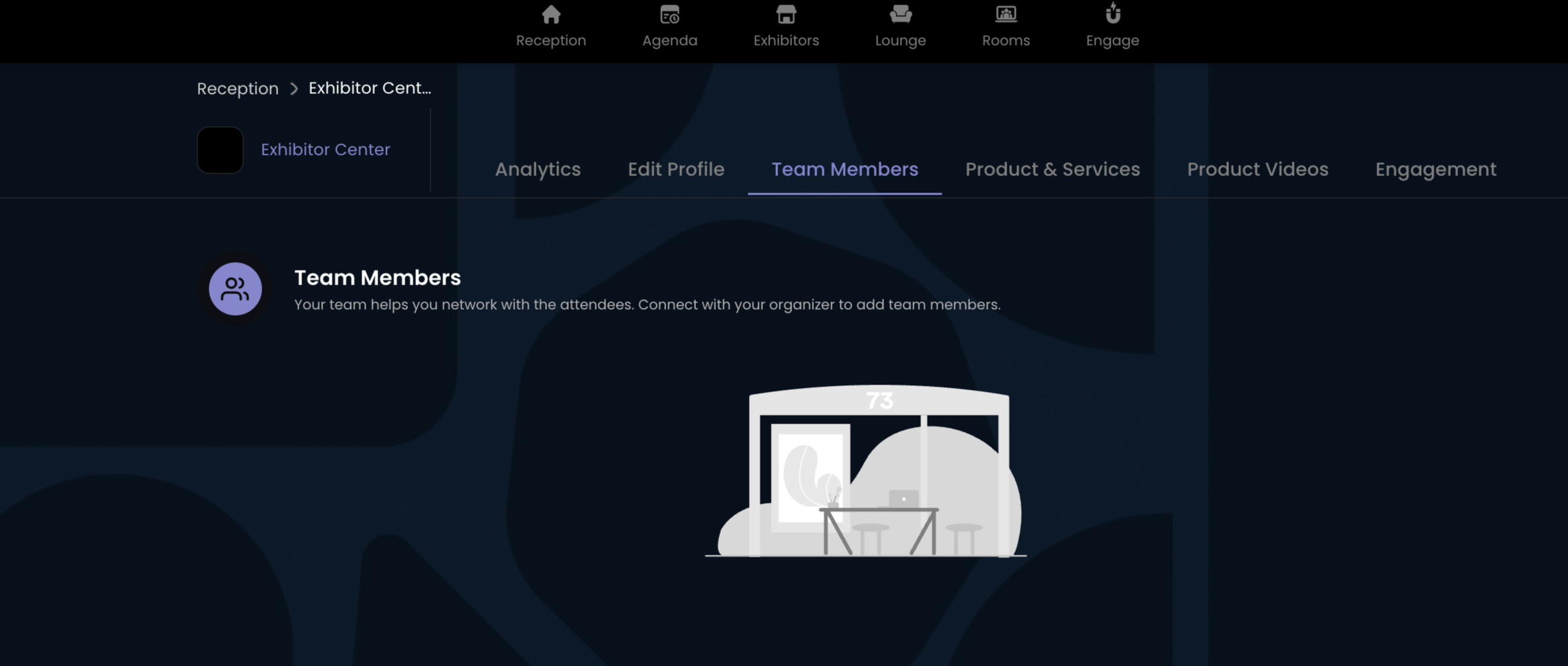Click the 'Your team helps you network' description
Viewport: 1568px width, 666px height.
point(647,305)
